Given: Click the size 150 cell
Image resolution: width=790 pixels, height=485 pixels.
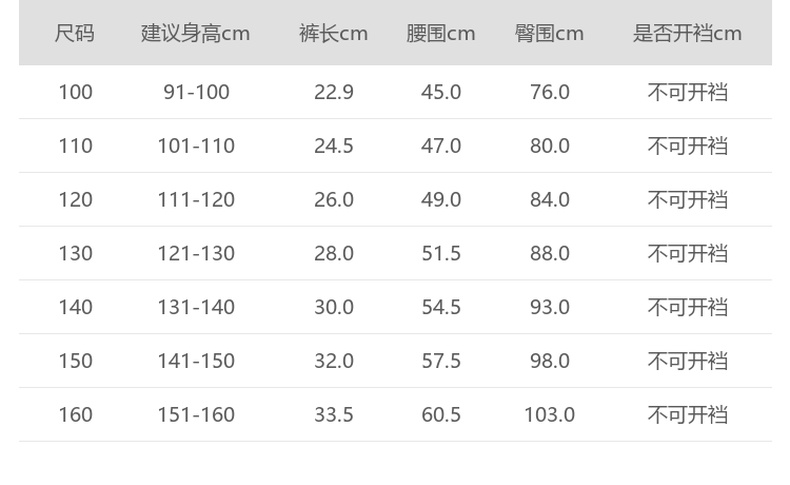Looking at the screenshot, I should (x=75, y=361).
